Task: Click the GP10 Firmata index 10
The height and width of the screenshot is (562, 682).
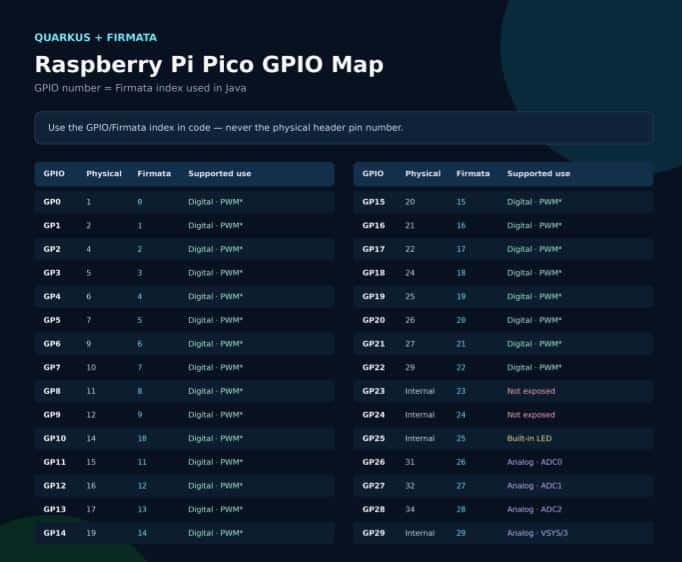Action: point(142,438)
